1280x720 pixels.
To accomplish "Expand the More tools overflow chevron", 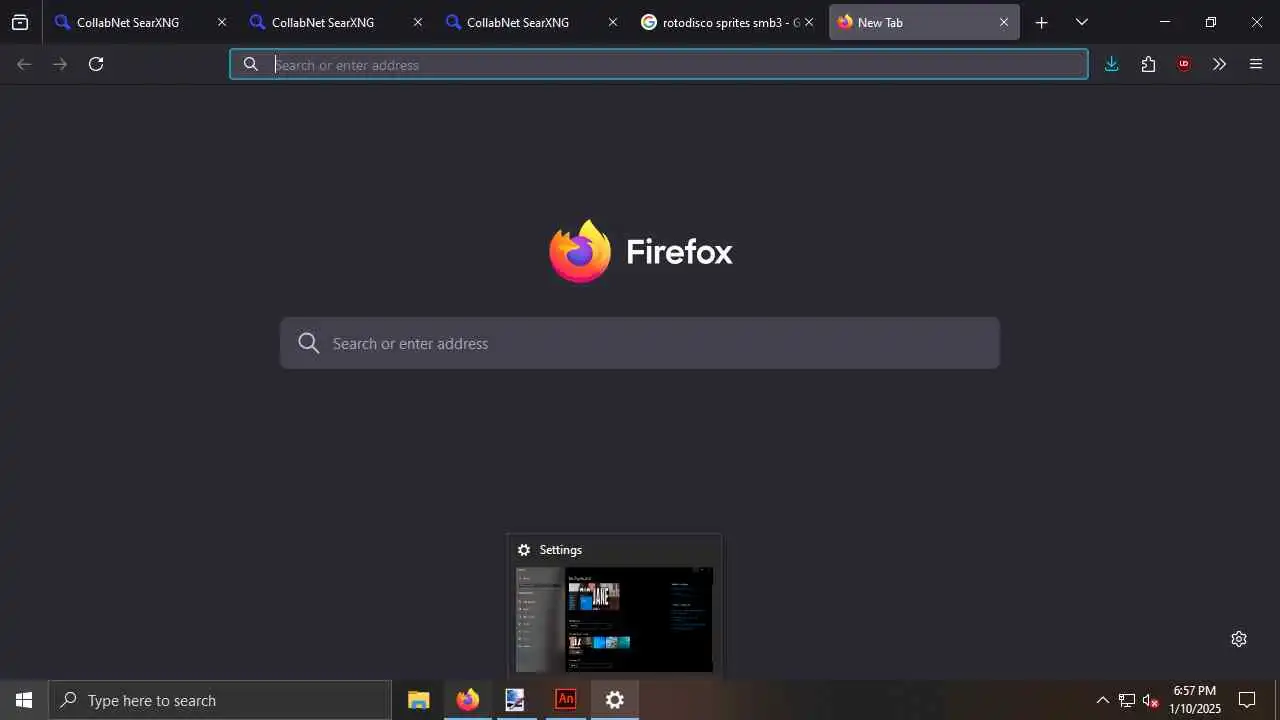I will click(x=1219, y=64).
